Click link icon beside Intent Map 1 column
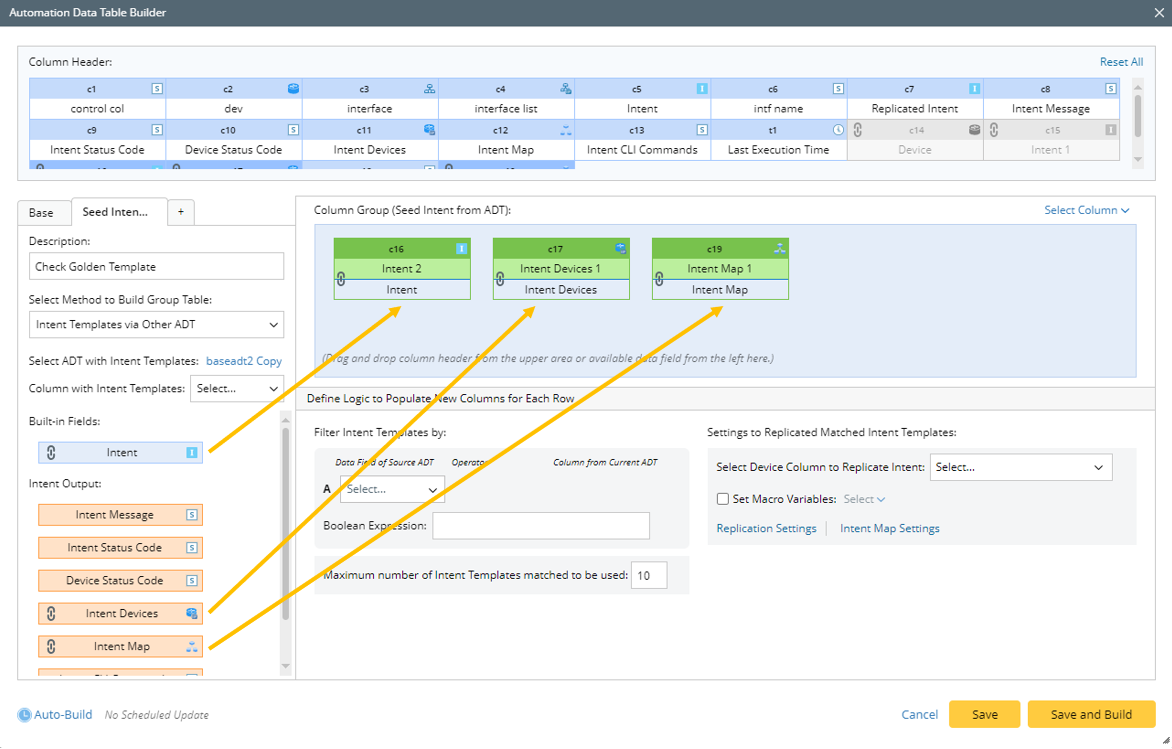The image size is (1172, 749). click(659, 279)
